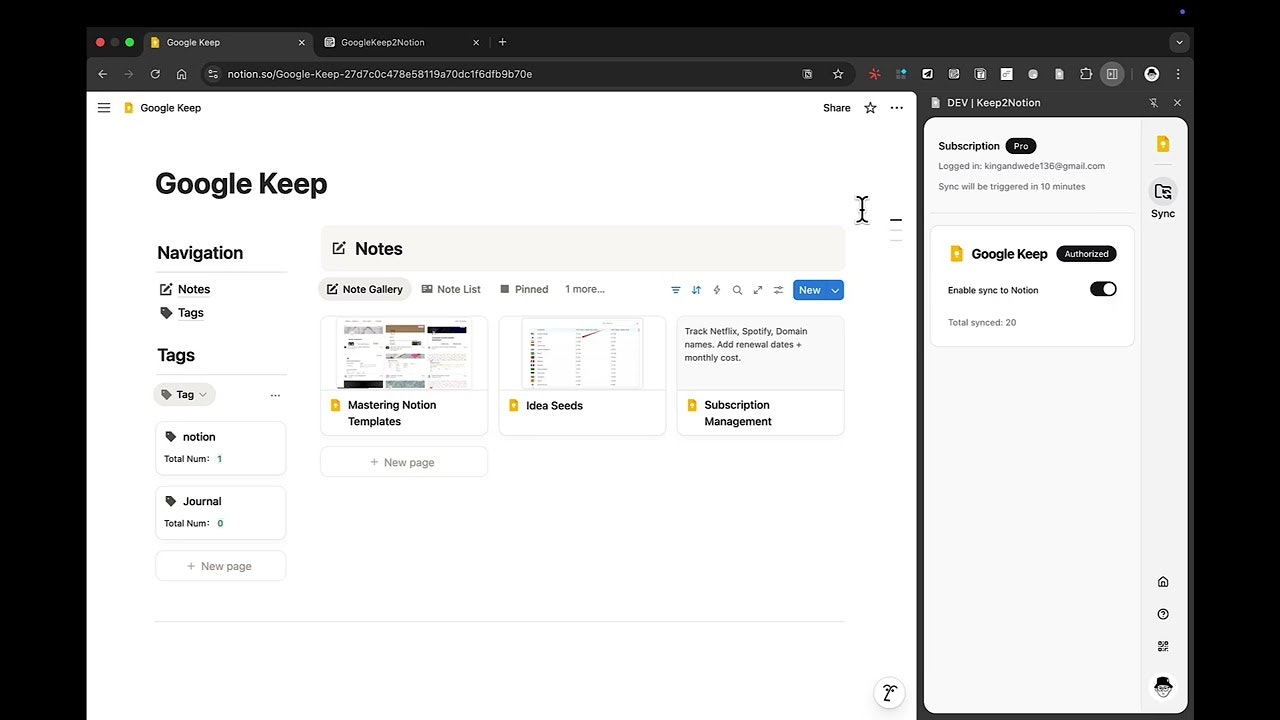
Task: Open view options with the sliders icon
Action: [x=778, y=289]
